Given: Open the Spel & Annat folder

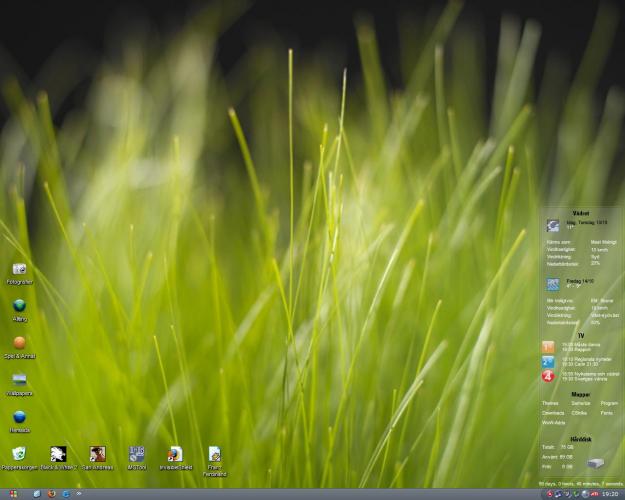Looking at the screenshot, I should click(19, 343).
